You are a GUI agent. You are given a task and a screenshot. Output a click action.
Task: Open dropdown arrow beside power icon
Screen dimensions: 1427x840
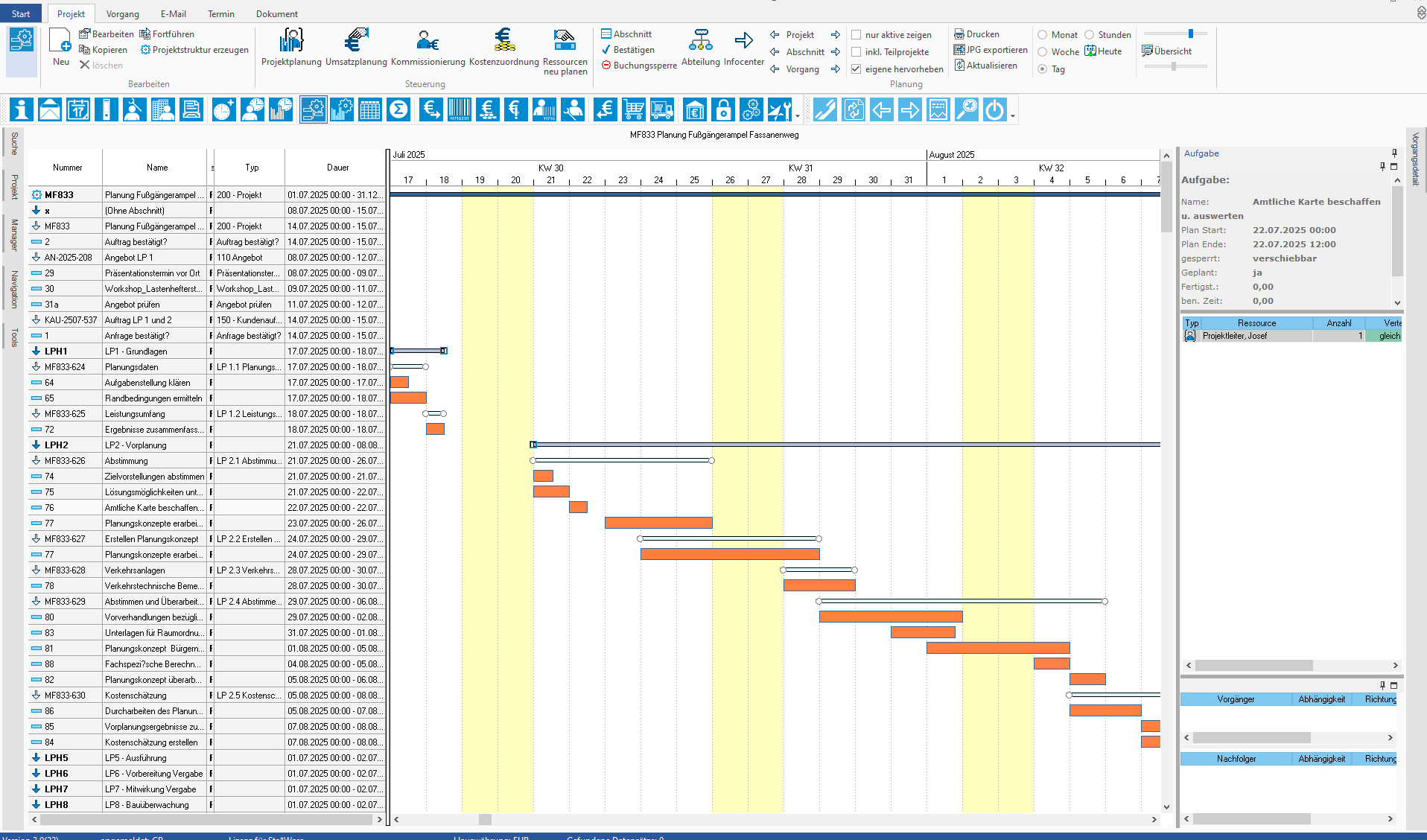point(1013,116)
